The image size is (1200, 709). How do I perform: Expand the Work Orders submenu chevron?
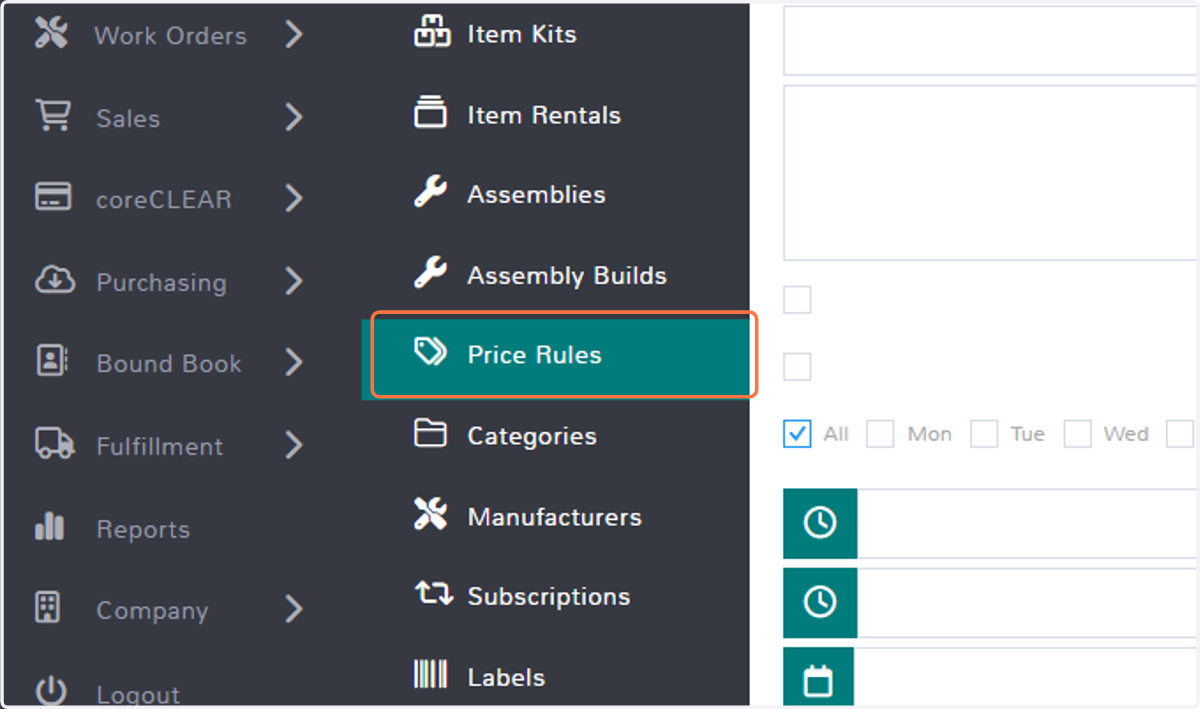point(293,35)
